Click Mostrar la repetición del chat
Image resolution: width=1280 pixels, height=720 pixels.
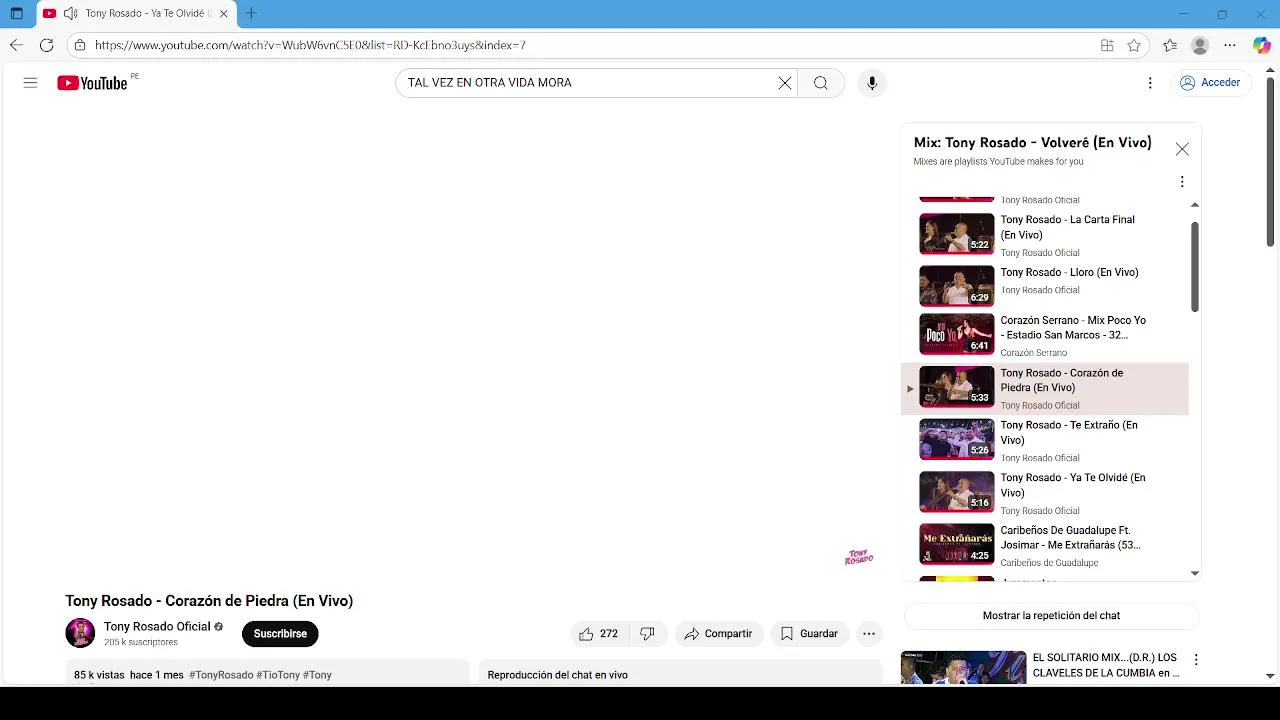click(1051, 615)
